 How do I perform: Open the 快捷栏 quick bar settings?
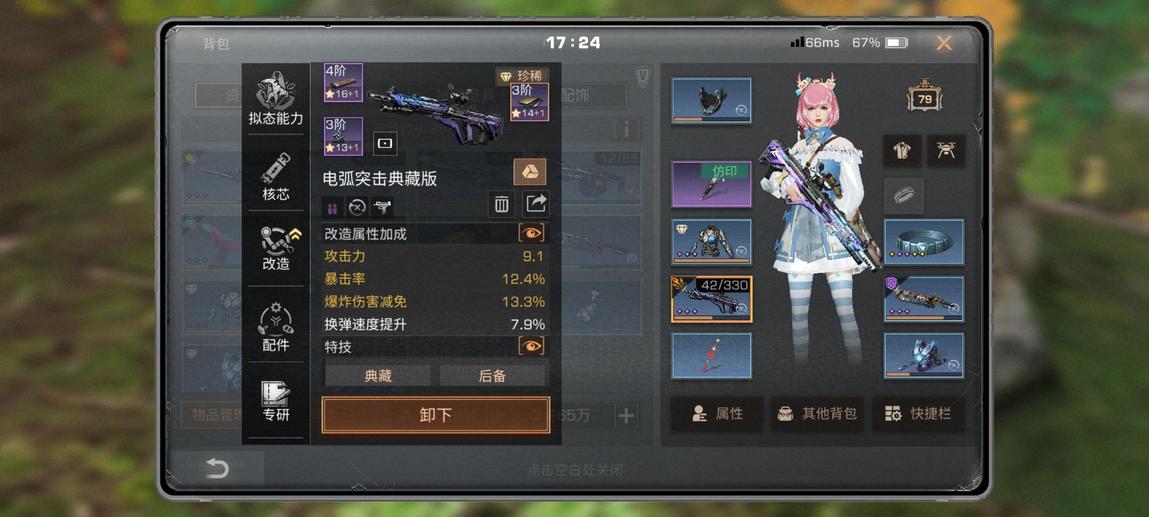(918, 414)
